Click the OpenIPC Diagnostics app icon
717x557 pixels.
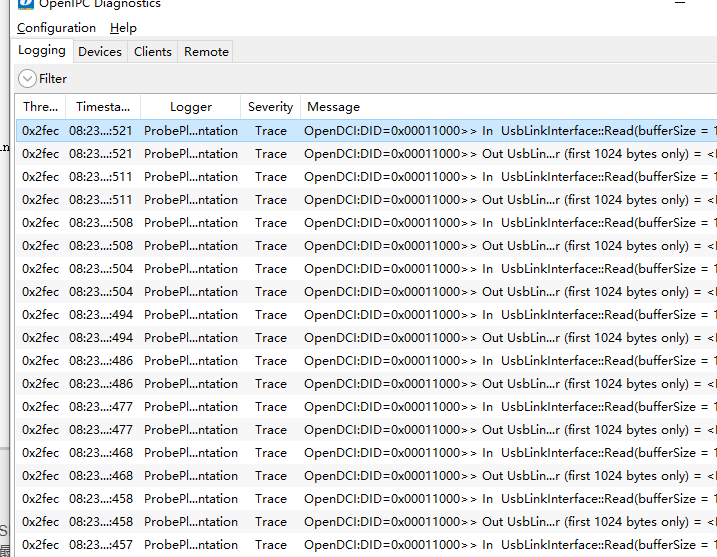point(26,4)
